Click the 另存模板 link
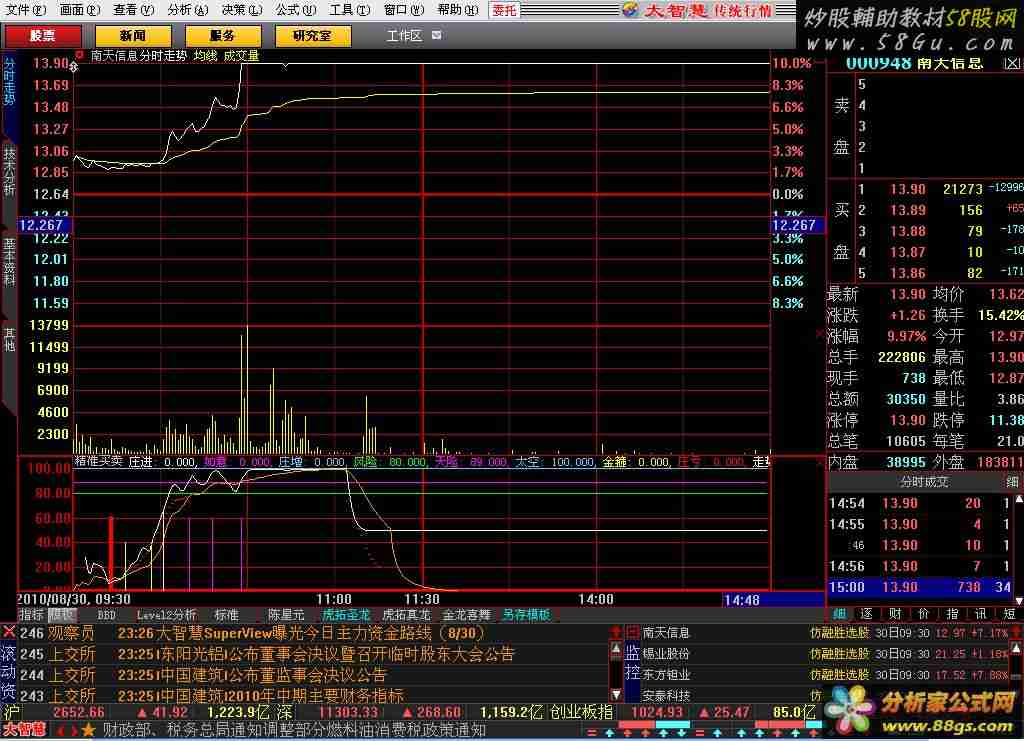The width and height of the screenshot is (1024, 741). 526,614
